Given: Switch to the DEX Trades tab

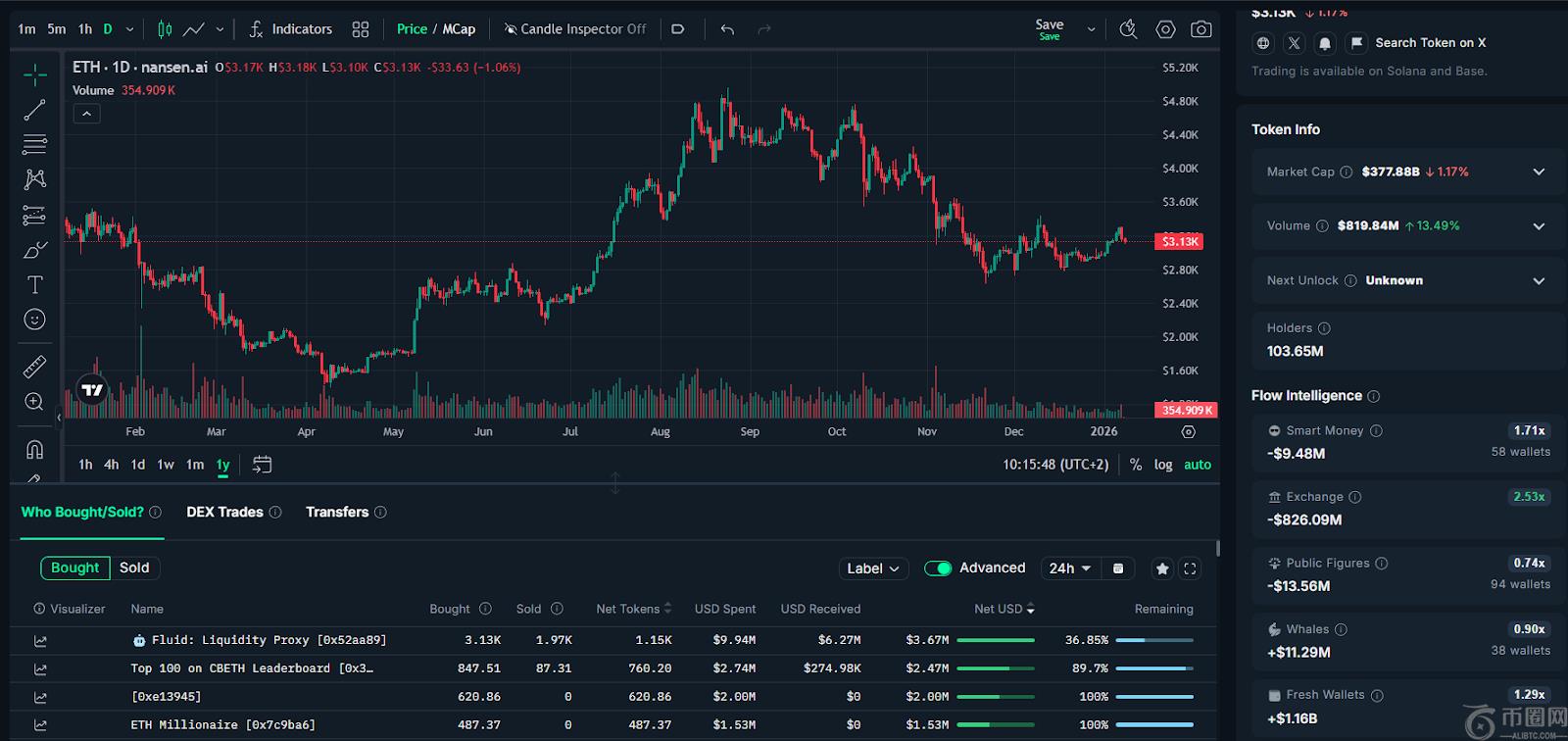Looking at the screenshot, I should click(x=224, y=512).
